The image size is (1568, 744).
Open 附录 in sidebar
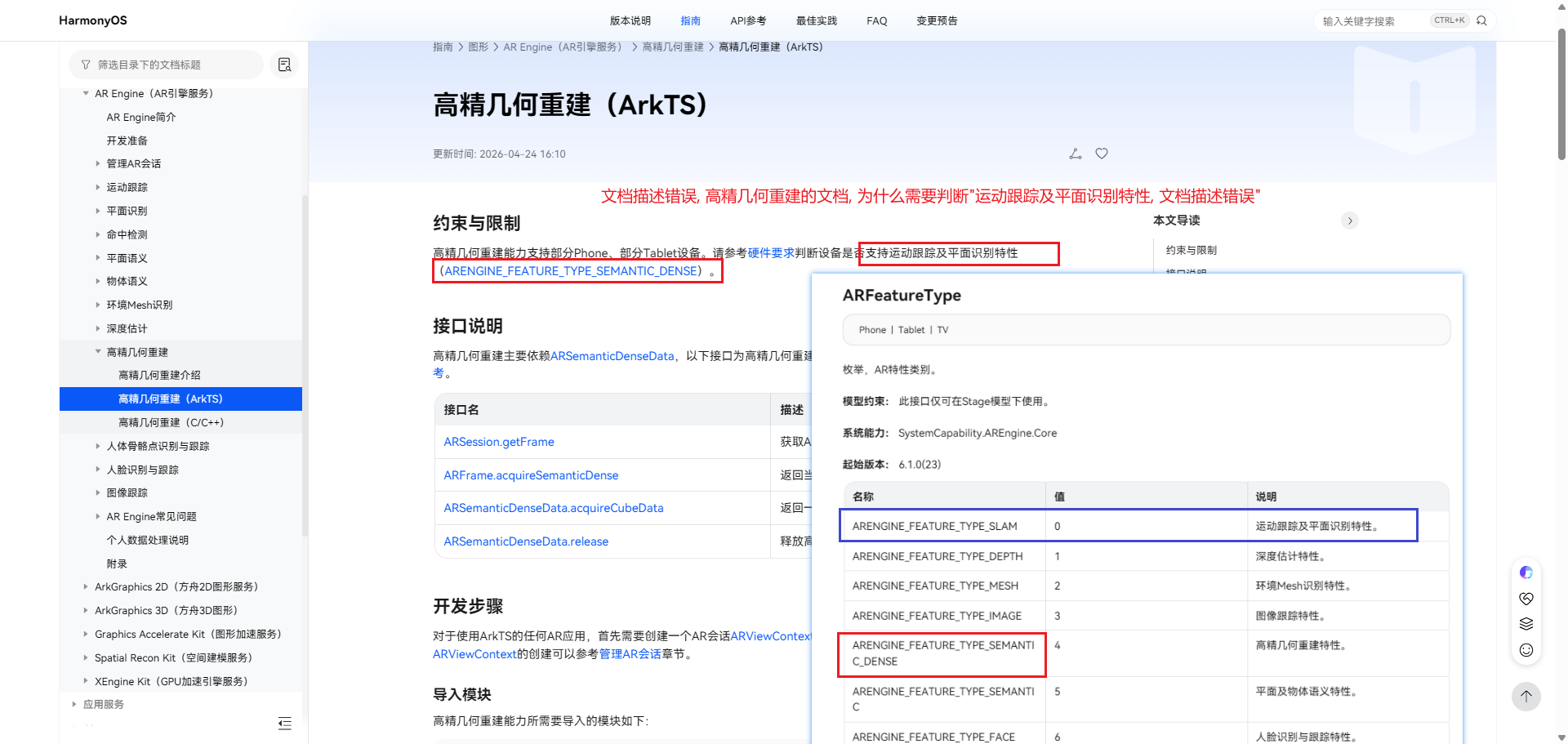point(117,564)
